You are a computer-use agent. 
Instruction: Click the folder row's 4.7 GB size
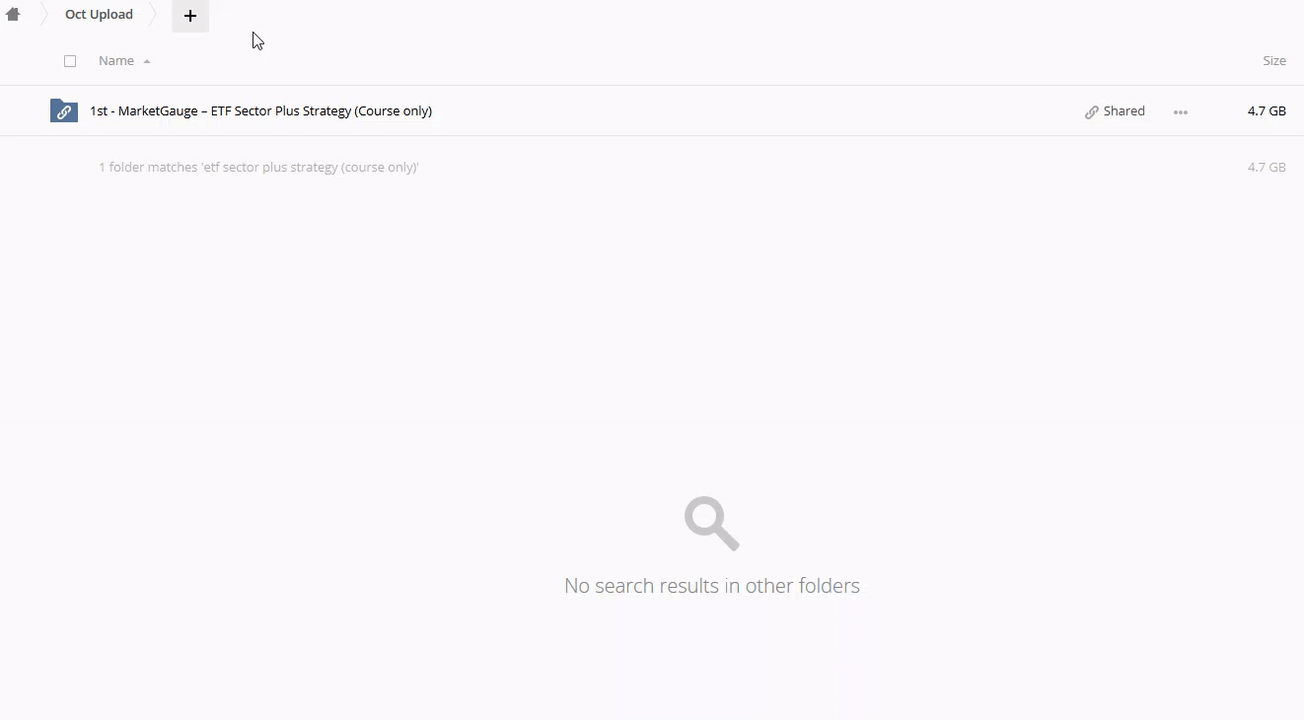coord(1266,111)
